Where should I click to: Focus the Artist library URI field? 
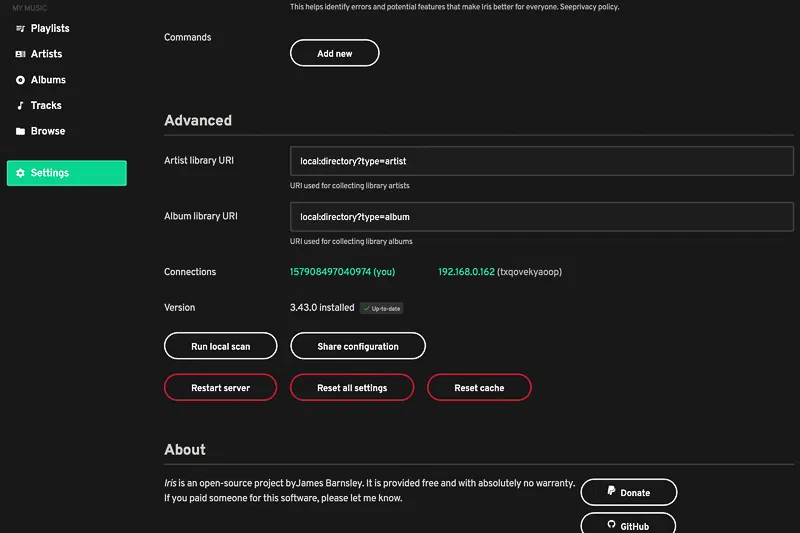(x=541, y=161)
